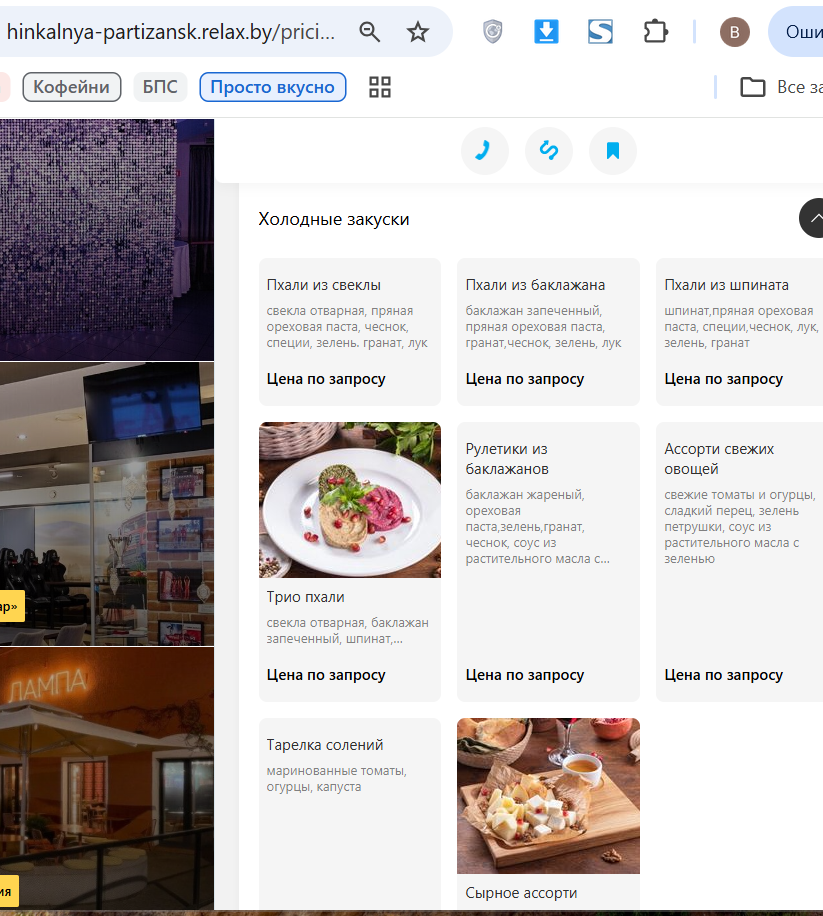Open the Тарелка солений card
Image resolution: width=823 pixels, height=916 pixels.
coord(350,813)
